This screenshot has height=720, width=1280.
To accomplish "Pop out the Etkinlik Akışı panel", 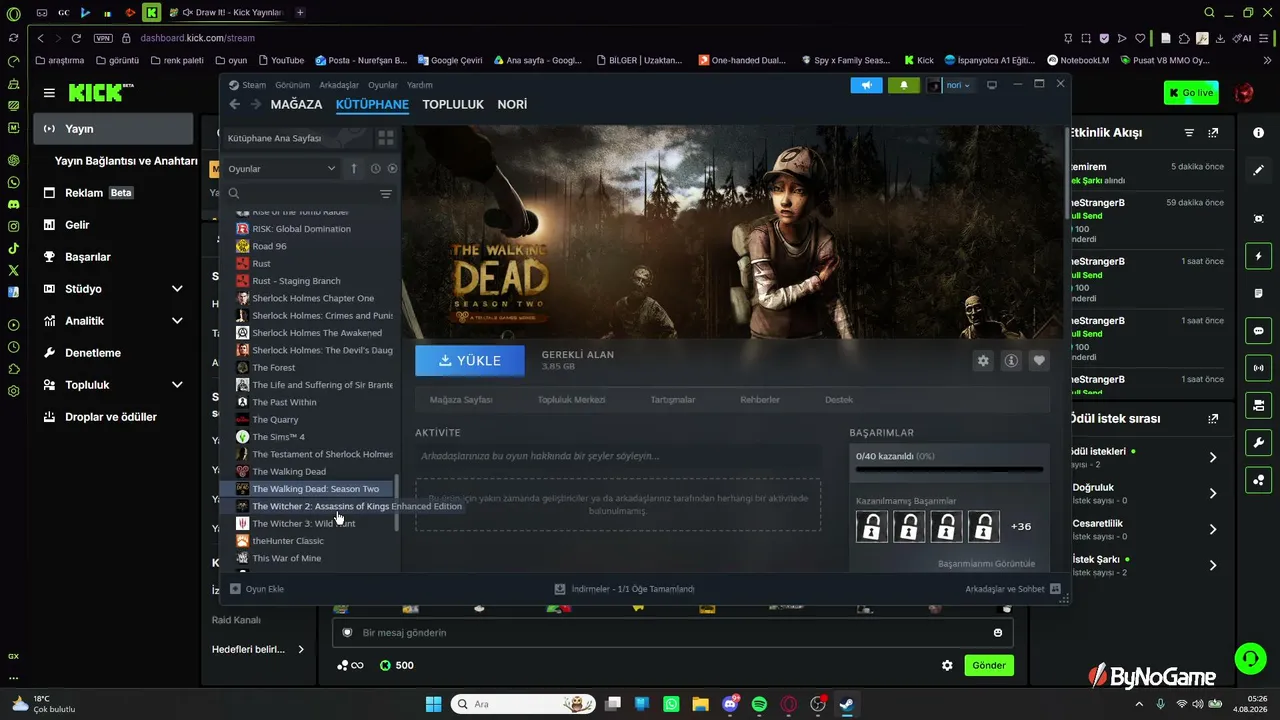I will pyautogui.click(x=1214, y=133).
